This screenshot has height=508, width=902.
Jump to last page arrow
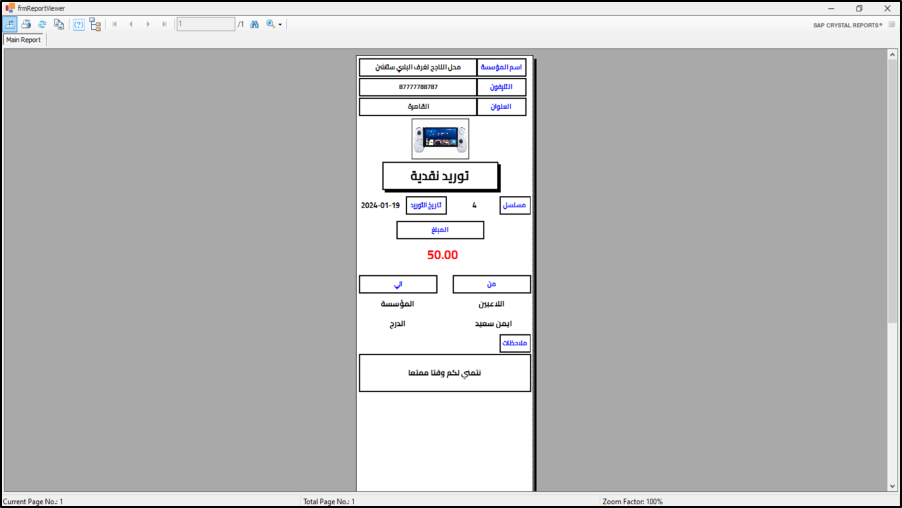165,24
